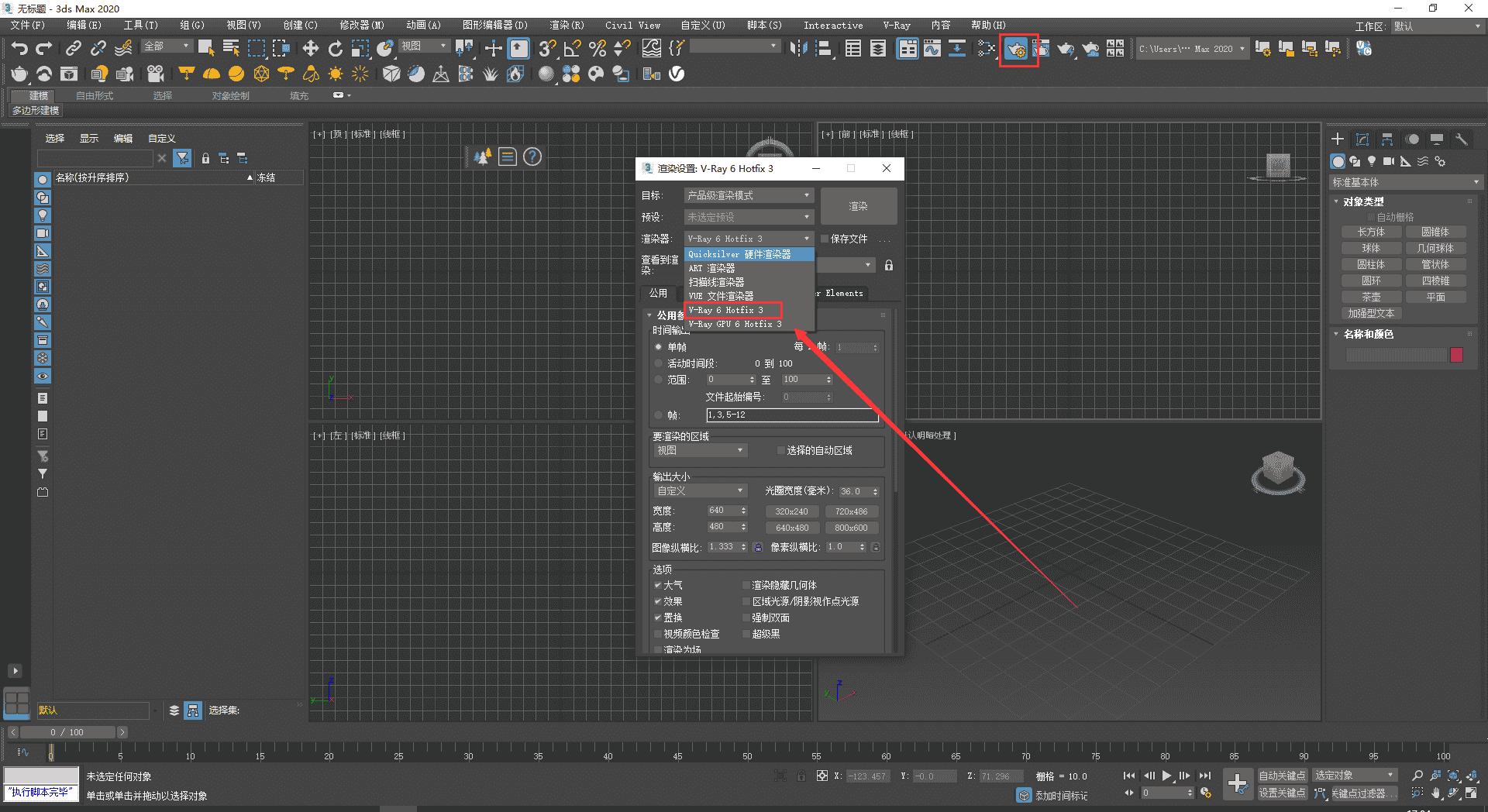1488x812 pixels.
Task: Switch to the Modify command panel
Action: [x=1362, y=139]
